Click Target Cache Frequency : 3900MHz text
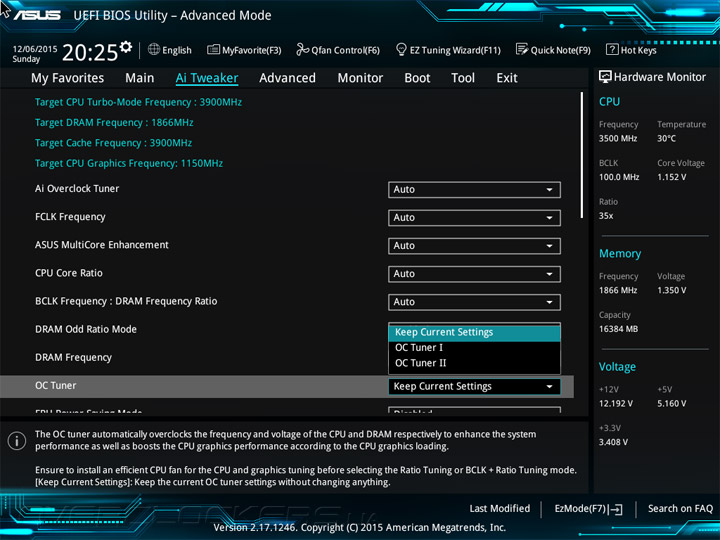The width and height of the screenshot is (720, 540). point(113,143)
